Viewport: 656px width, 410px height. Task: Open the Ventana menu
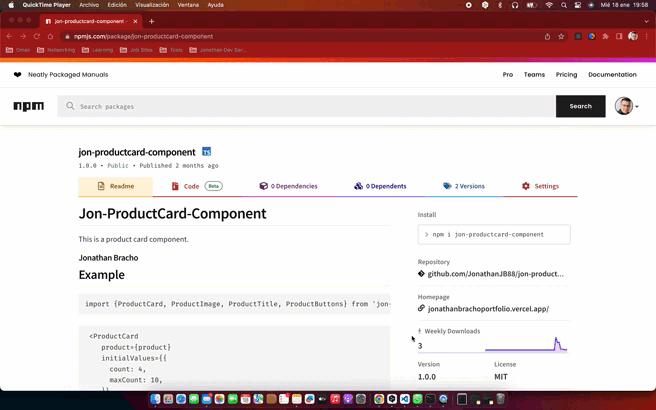188,5
